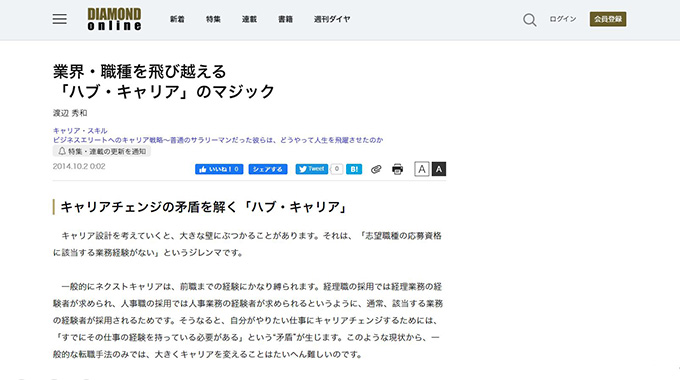Click the Facebook いいね! button

tap(219, 169)
